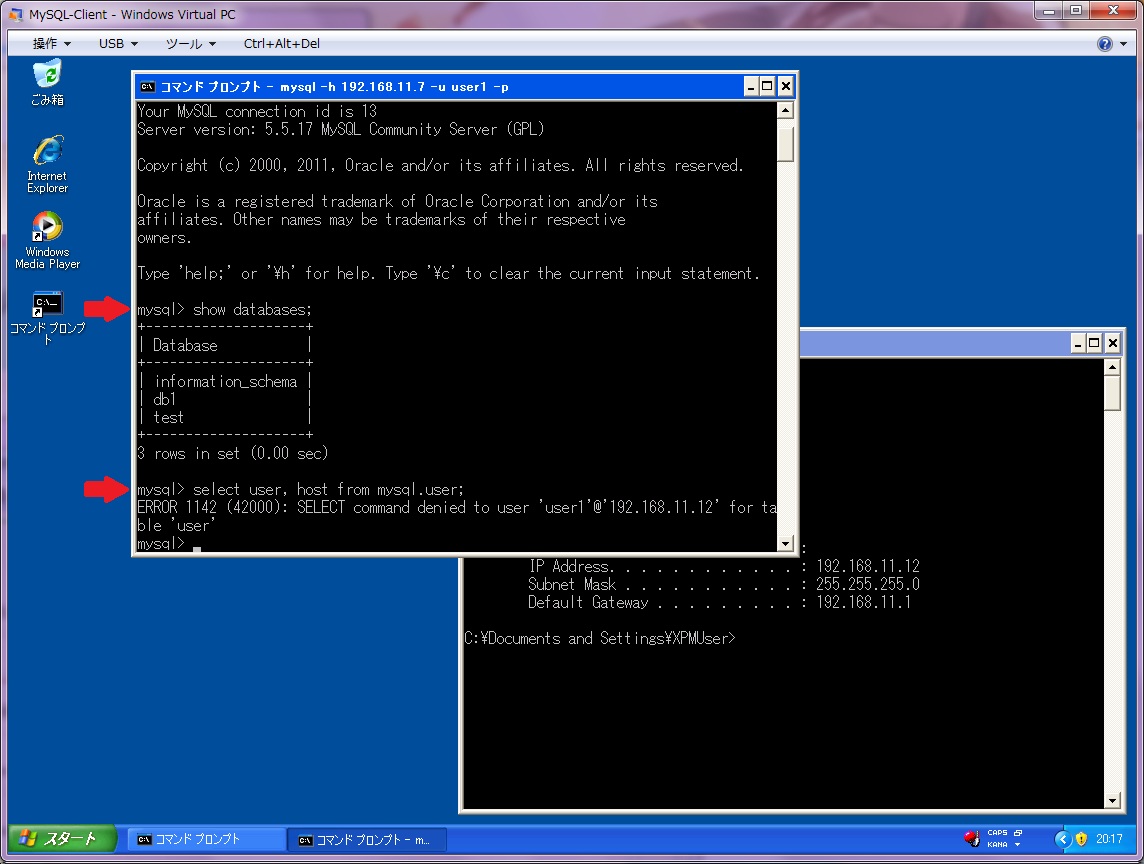Click the "information_schema" database row
This screenshot has height=864, width=1144.
225,382
